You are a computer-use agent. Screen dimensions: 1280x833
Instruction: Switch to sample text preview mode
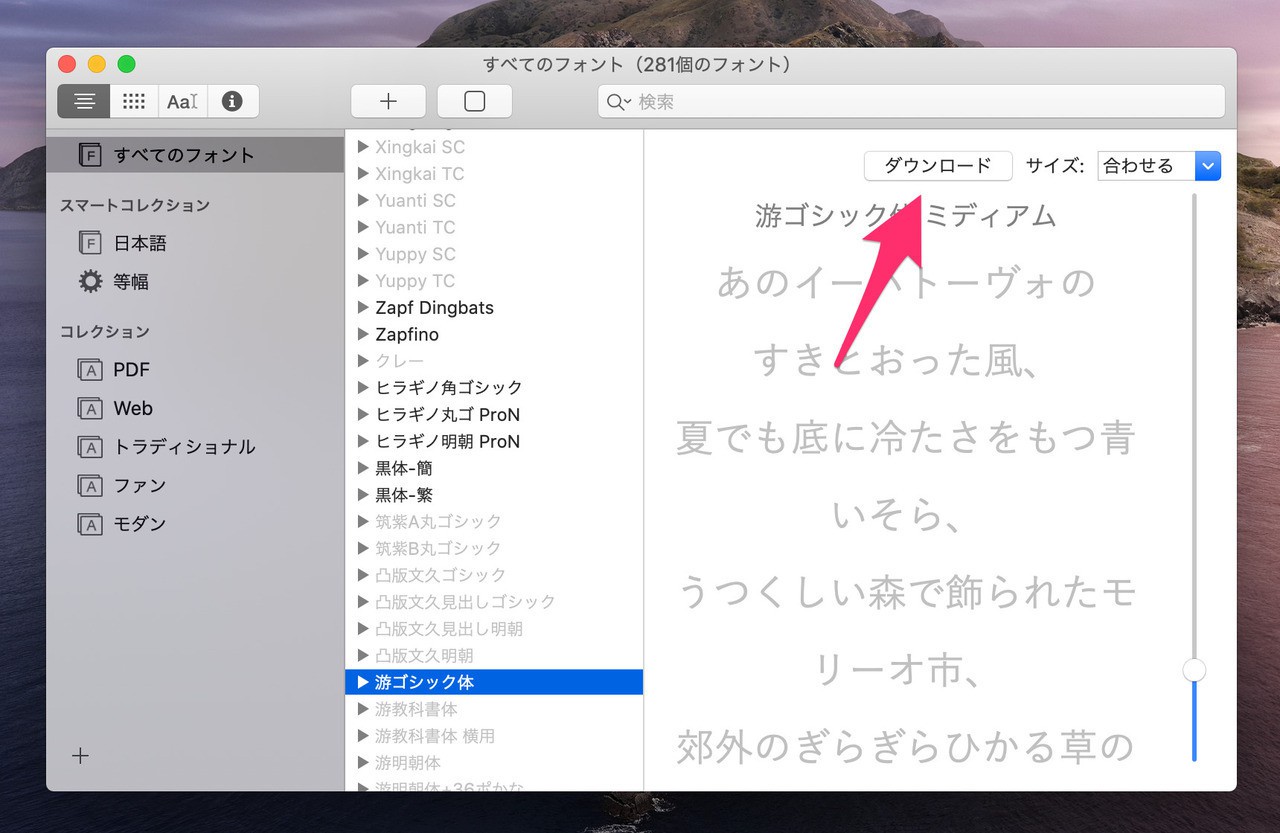coord(84,101)
